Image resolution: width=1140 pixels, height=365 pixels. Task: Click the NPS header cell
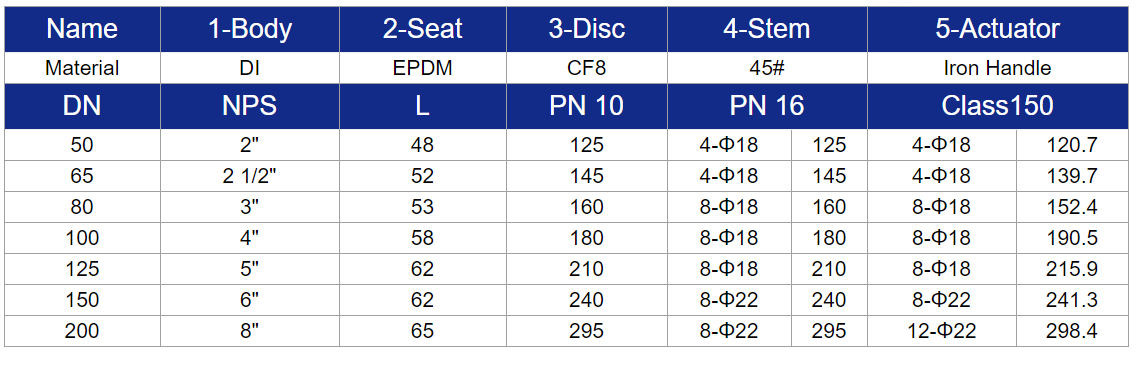(250, 106)
